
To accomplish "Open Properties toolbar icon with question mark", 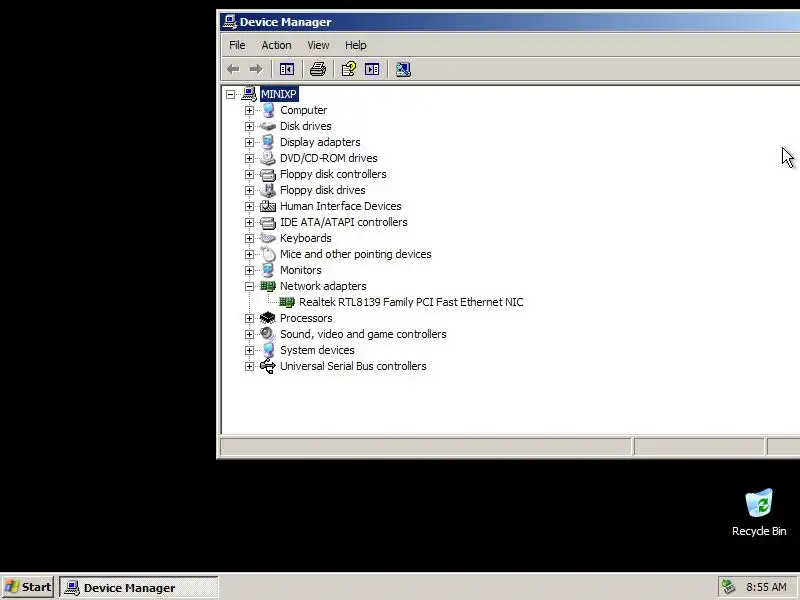I will [349, 69].
